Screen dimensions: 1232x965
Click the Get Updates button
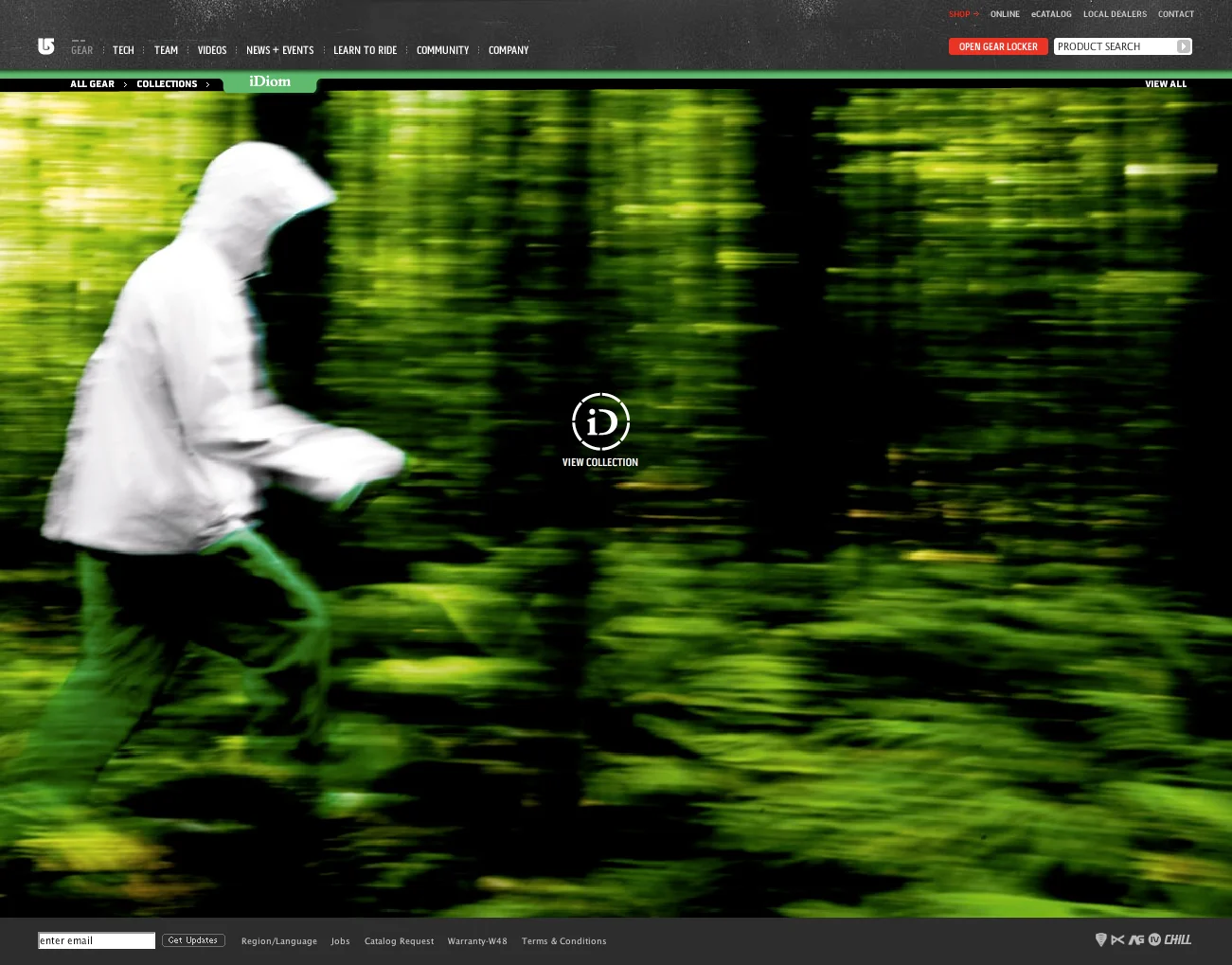click(193, 940)
